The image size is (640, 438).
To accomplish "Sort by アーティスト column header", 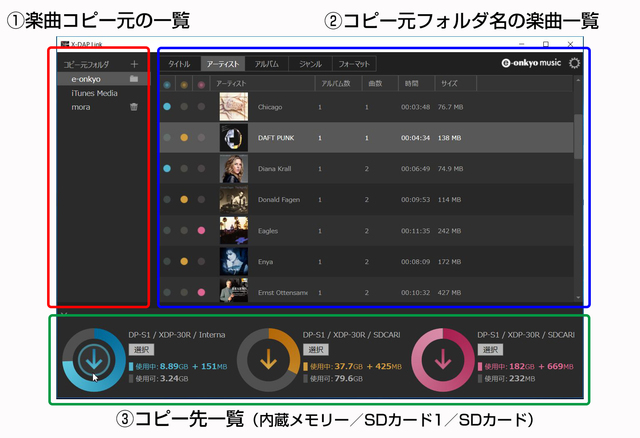I will point(262,83).
